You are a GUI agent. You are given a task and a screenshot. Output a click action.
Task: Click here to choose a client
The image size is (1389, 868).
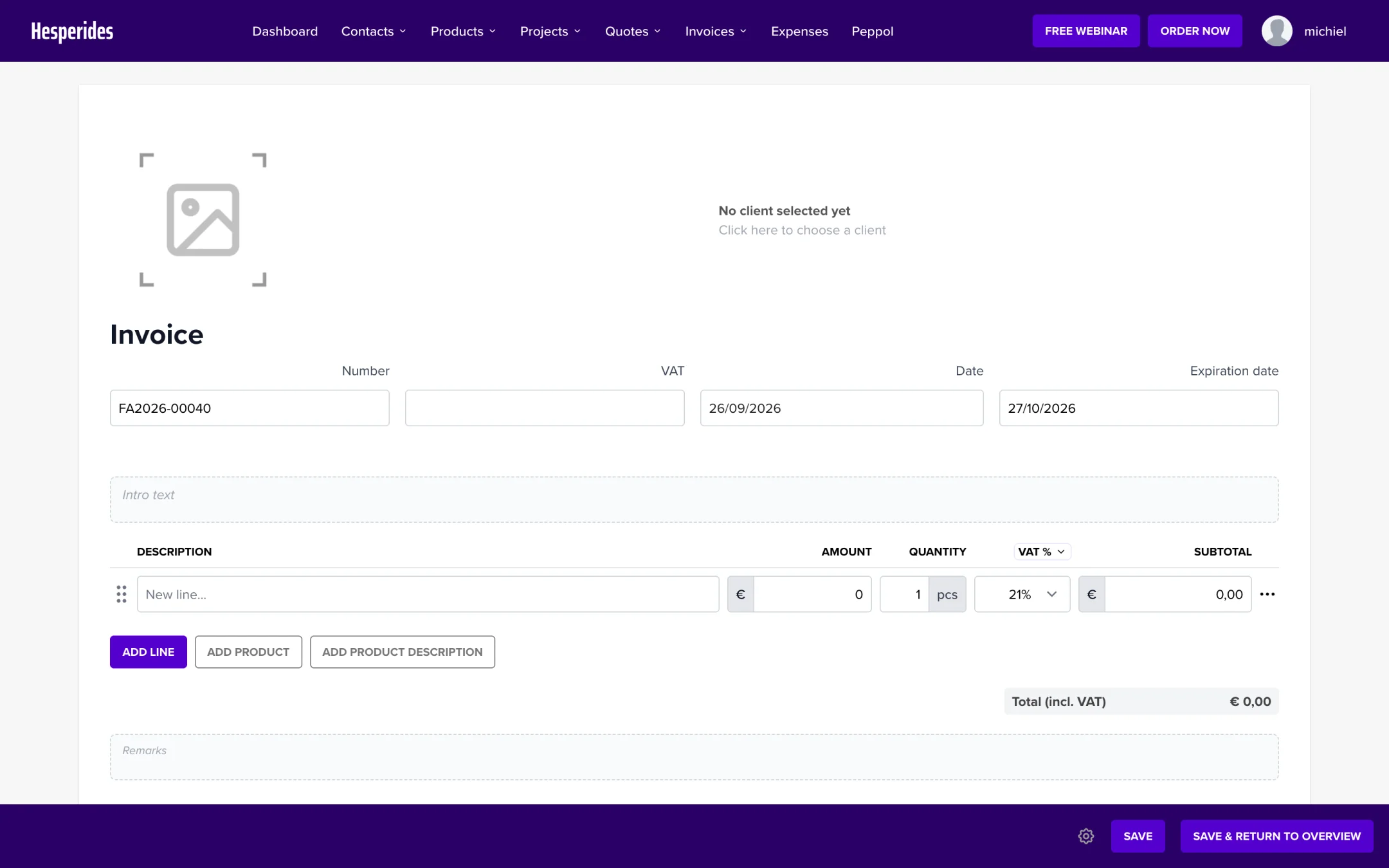point(802,230)
